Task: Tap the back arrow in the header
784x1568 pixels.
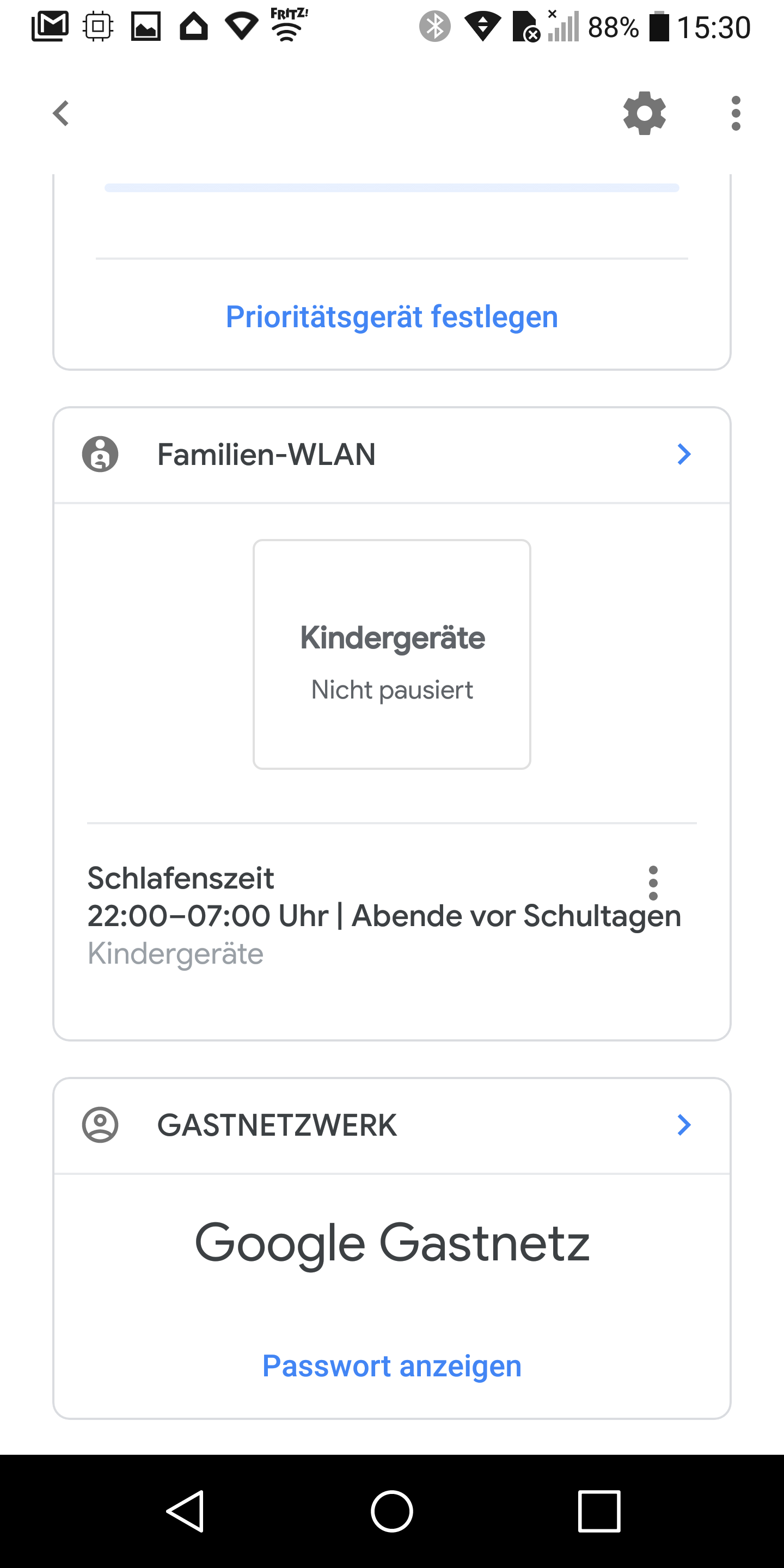Action: [x=61, y=113]
